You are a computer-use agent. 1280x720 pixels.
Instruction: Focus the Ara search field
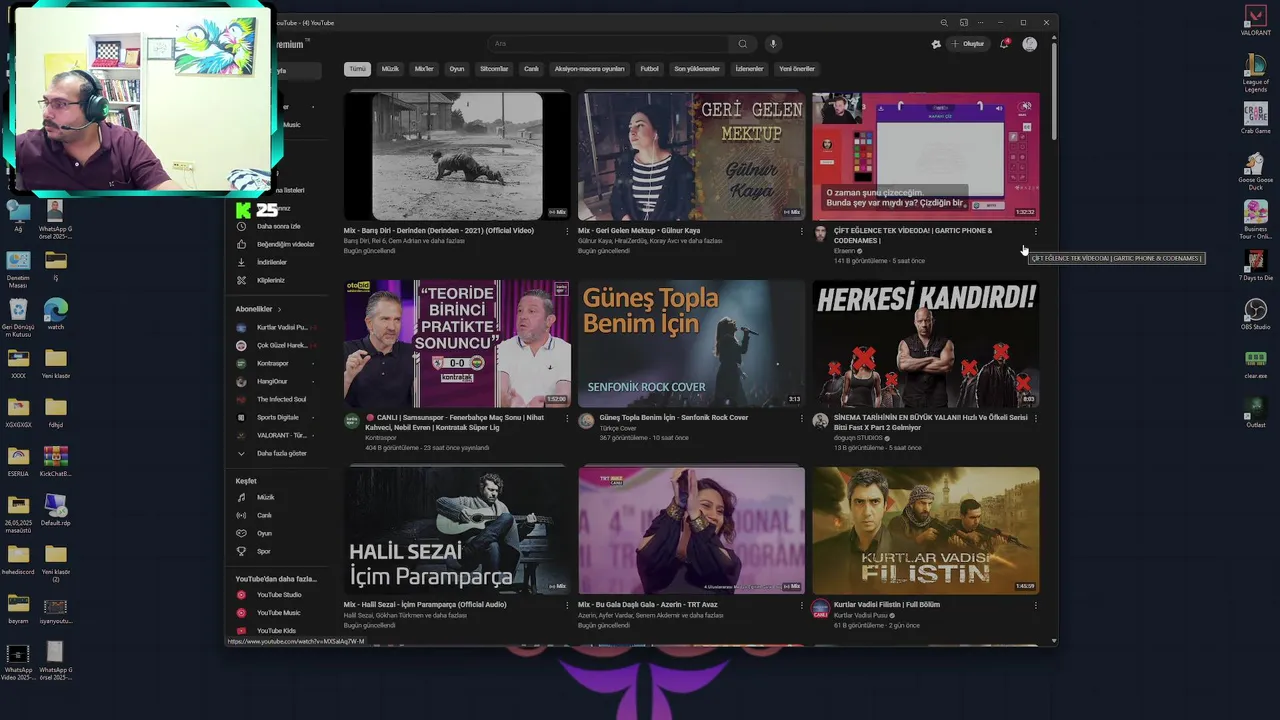point(610,44)
